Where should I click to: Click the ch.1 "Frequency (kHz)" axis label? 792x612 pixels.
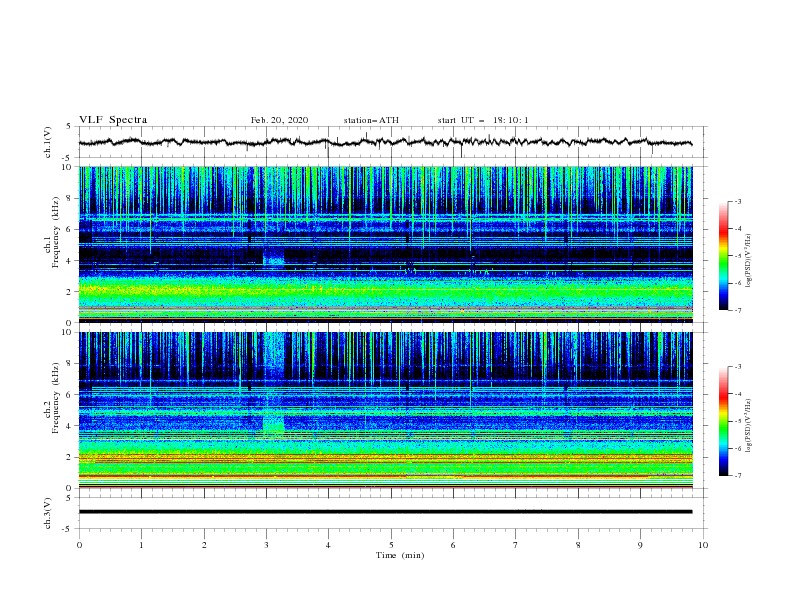click(56, 230)
